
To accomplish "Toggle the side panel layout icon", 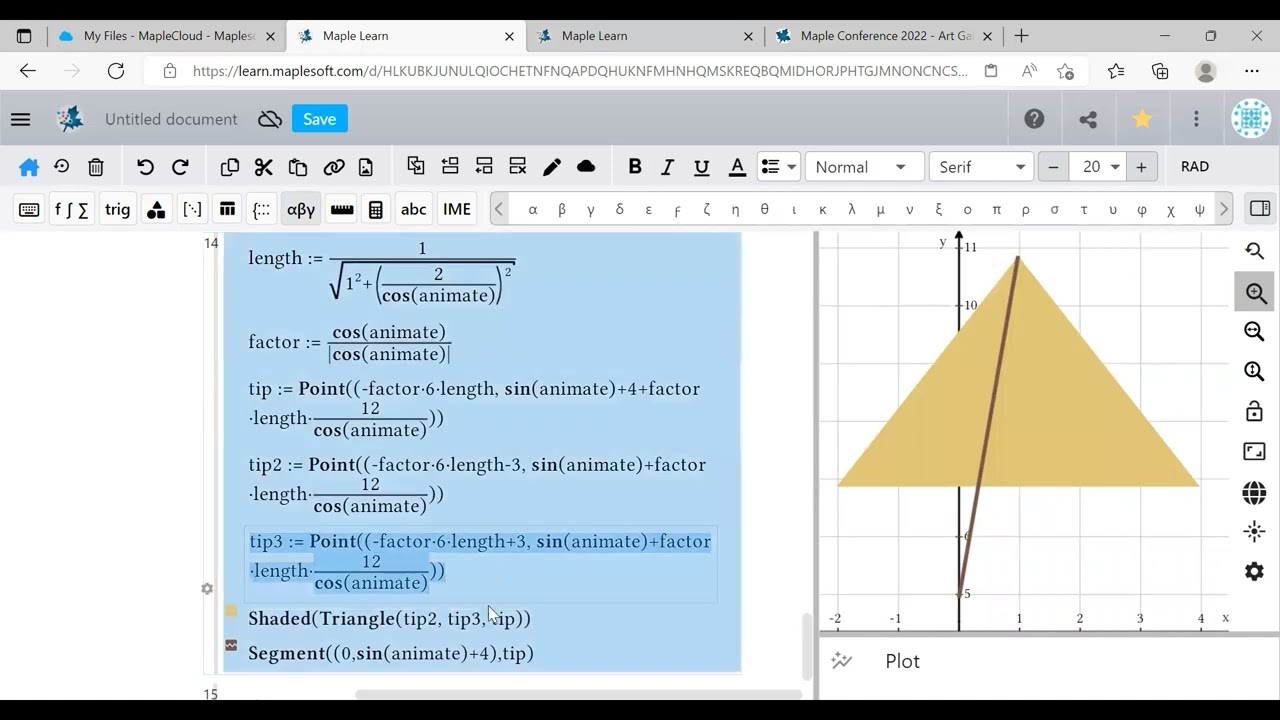I will click(1260, 209).
